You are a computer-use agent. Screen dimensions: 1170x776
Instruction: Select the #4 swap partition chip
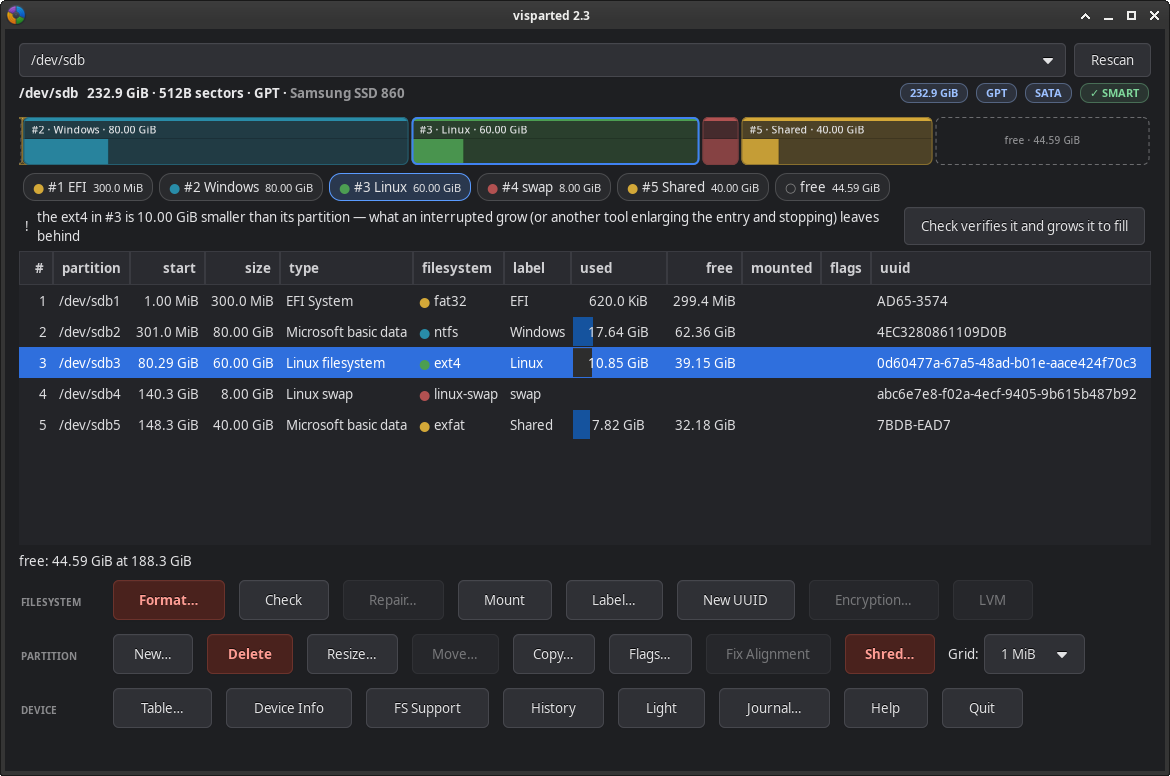[x=544, y=187]
